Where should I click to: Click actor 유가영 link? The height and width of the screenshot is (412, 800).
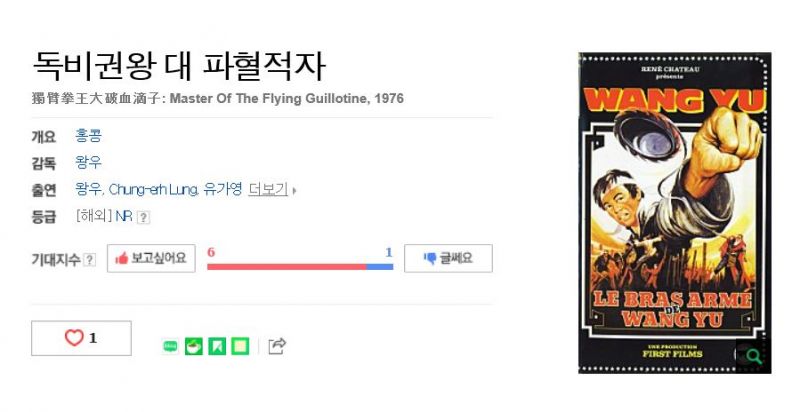coord(222,190)
